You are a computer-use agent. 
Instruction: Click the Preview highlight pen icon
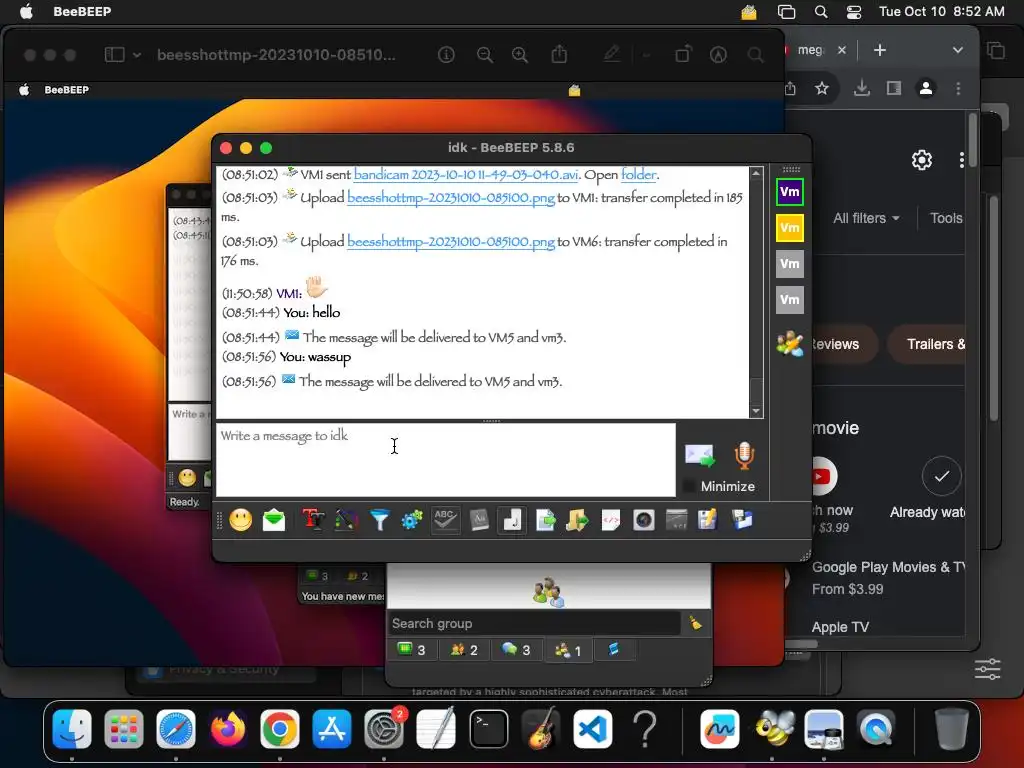611,54
